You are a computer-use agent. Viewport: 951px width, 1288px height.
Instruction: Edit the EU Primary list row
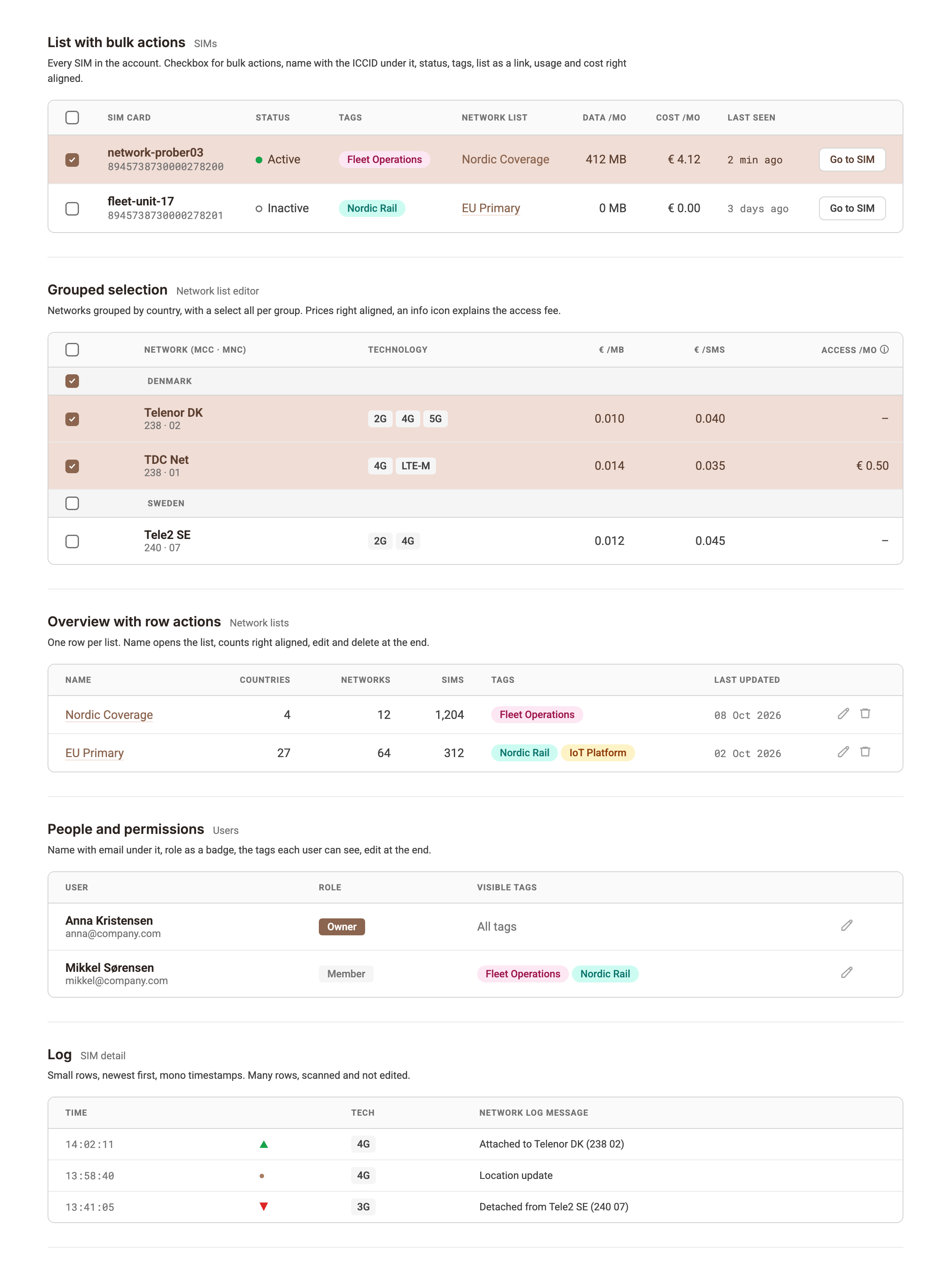[843, 752]
